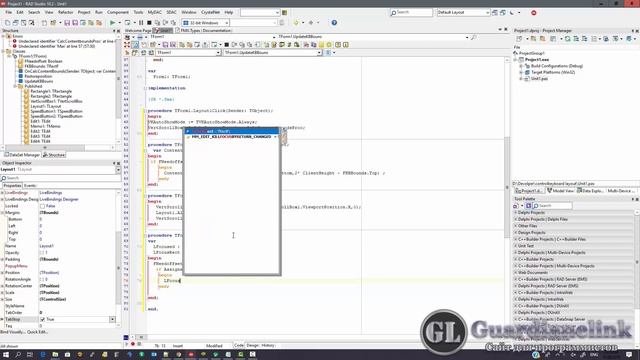Click the red stop icon next to the layout selector

click(x=533, y=13)
